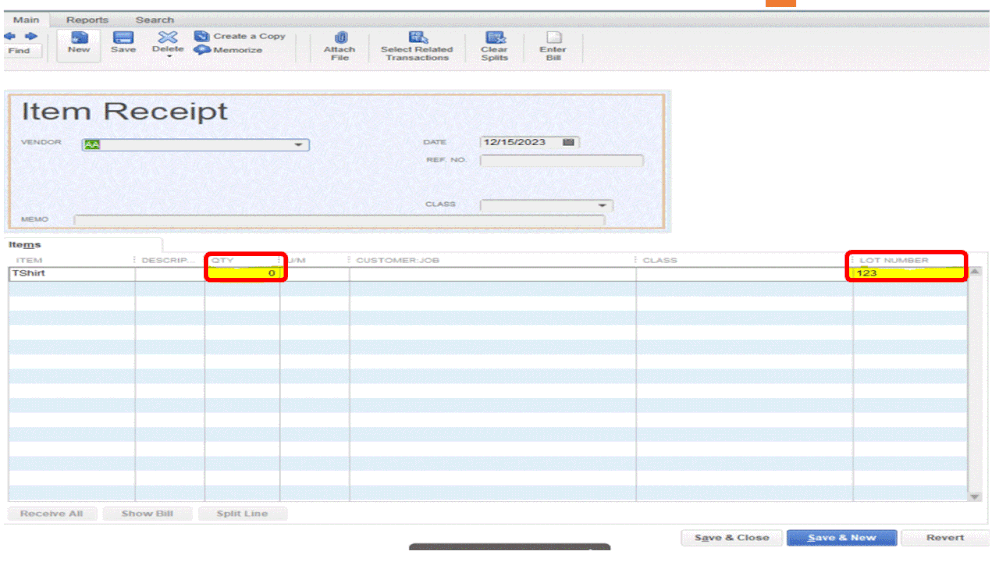This screenshot has height=562, width=999.
Task: Switch to the Main tab
Action: click(x=26, y=20)
